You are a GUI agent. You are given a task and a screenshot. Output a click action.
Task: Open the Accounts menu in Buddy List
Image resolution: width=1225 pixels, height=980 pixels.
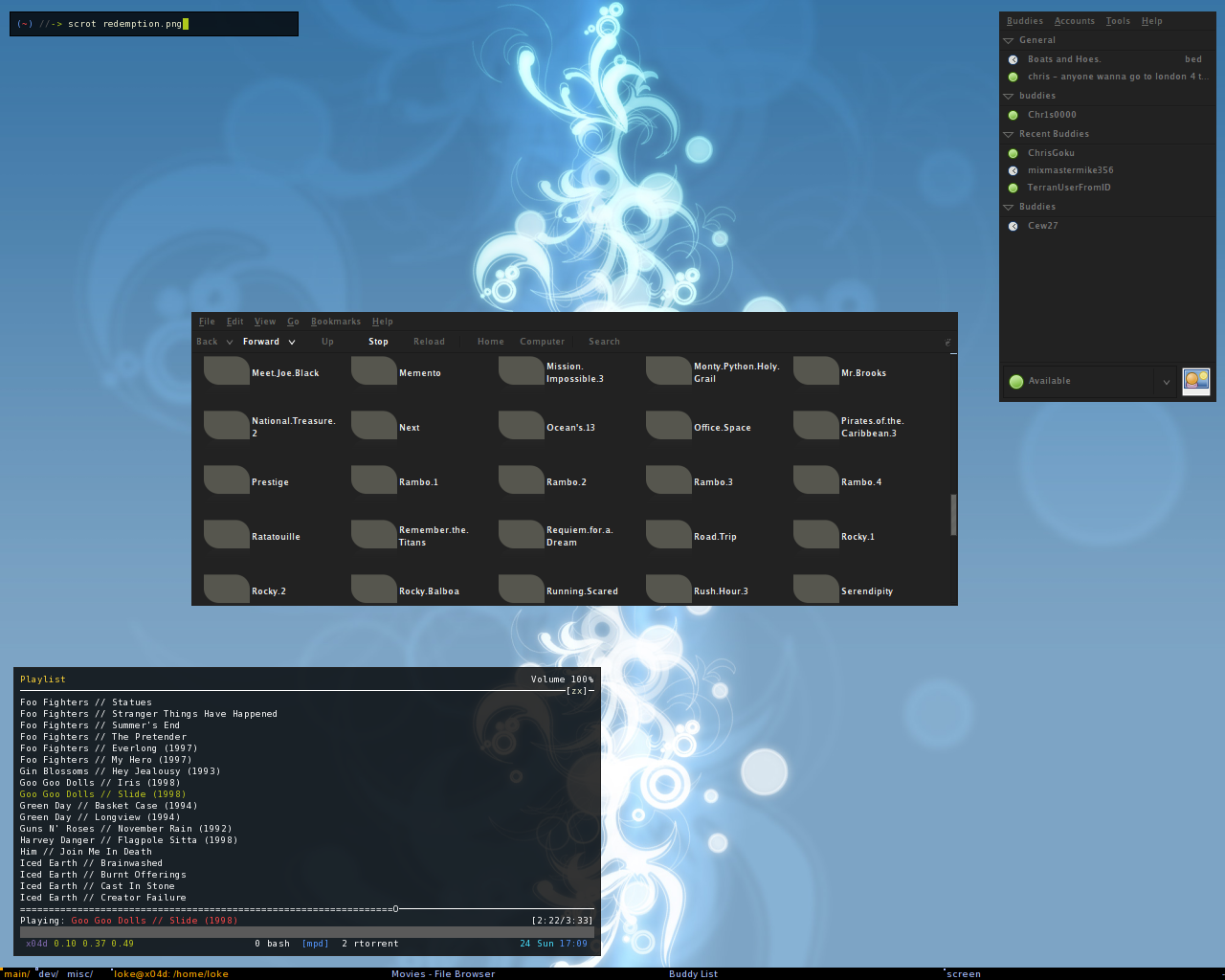[1075, 21]
